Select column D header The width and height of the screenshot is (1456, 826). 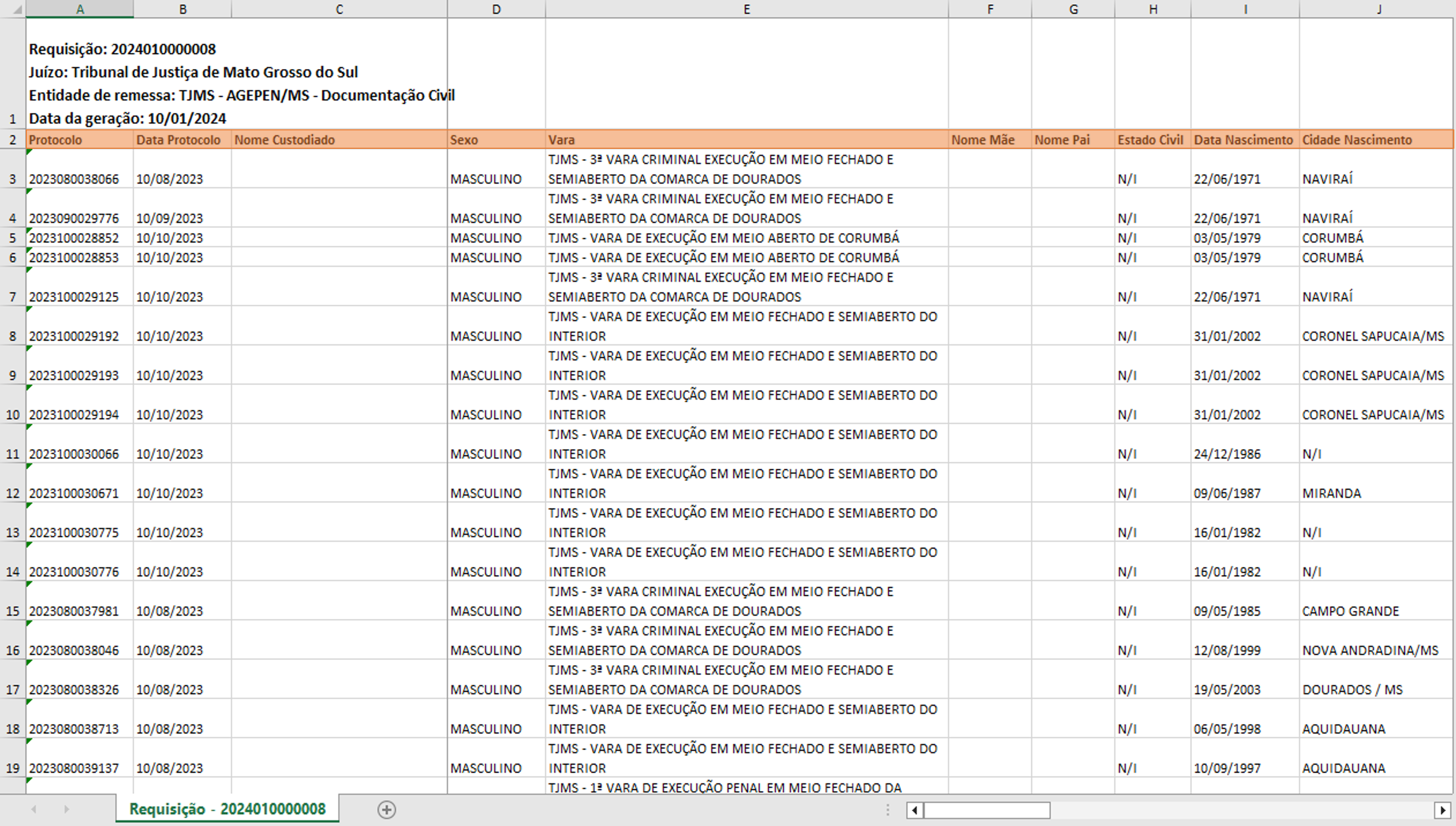(x=496, y=9)
